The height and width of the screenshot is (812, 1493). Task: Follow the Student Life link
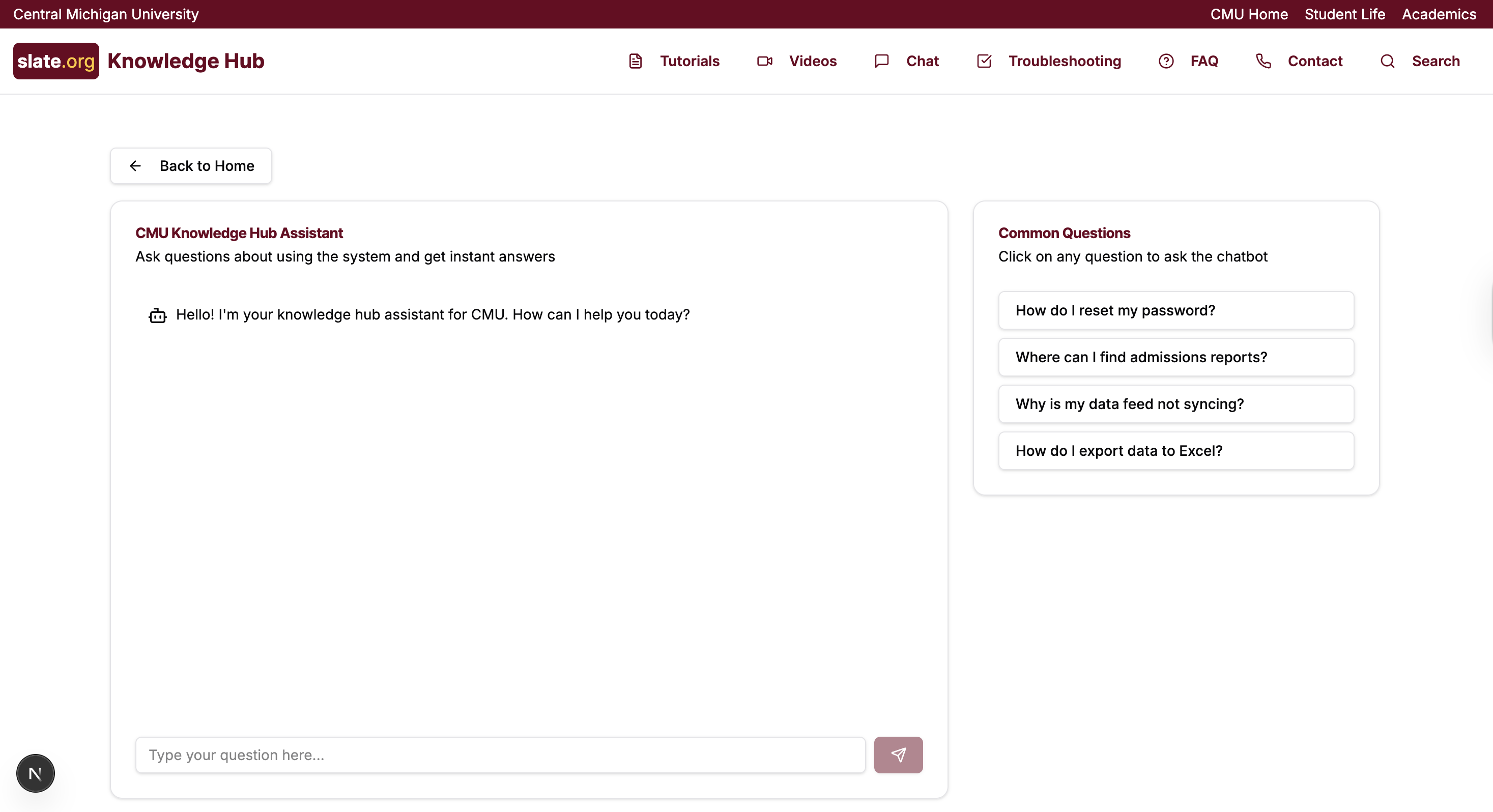pos(1344,14)
